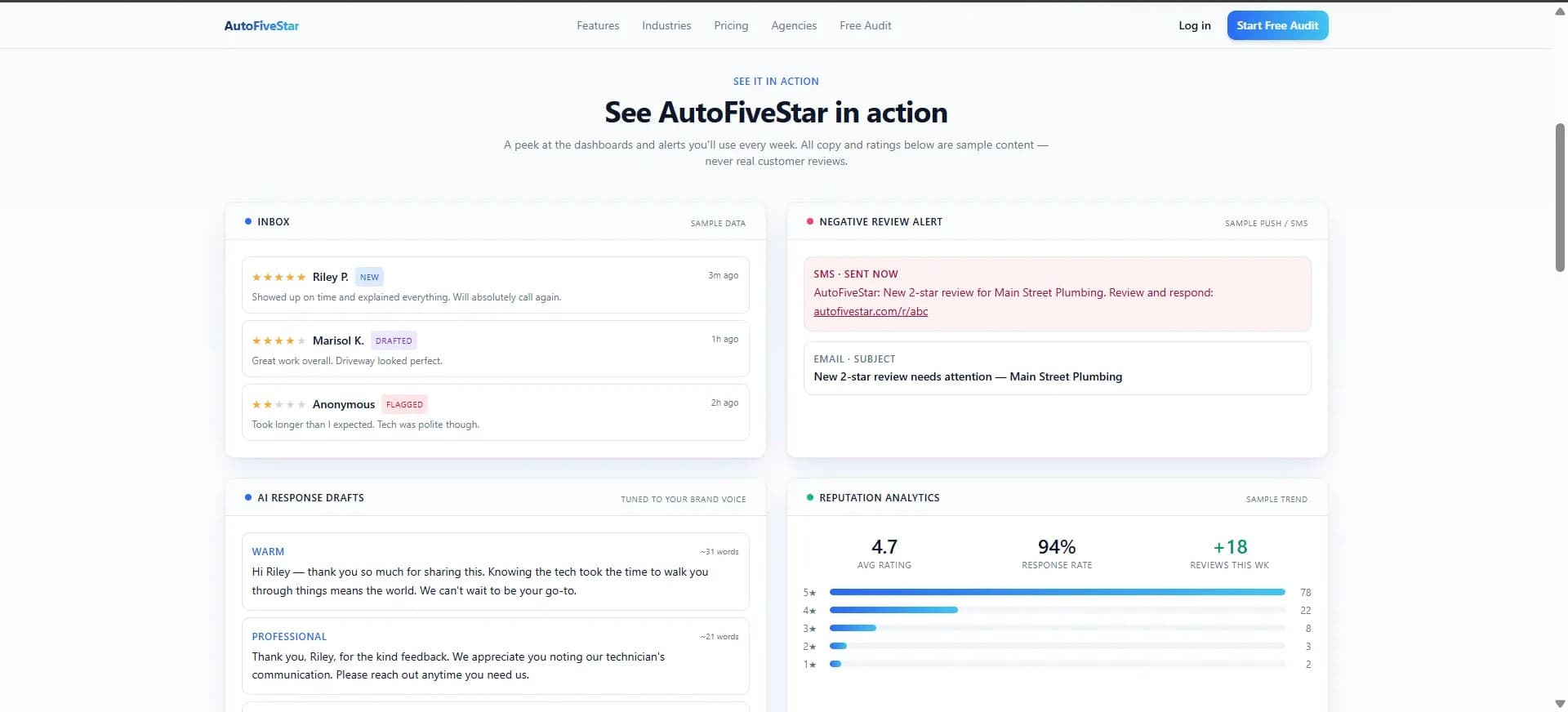Click the AutoFiveStar logo
The height and width of the screenshot is (712, 1568).
coord(261,25)
